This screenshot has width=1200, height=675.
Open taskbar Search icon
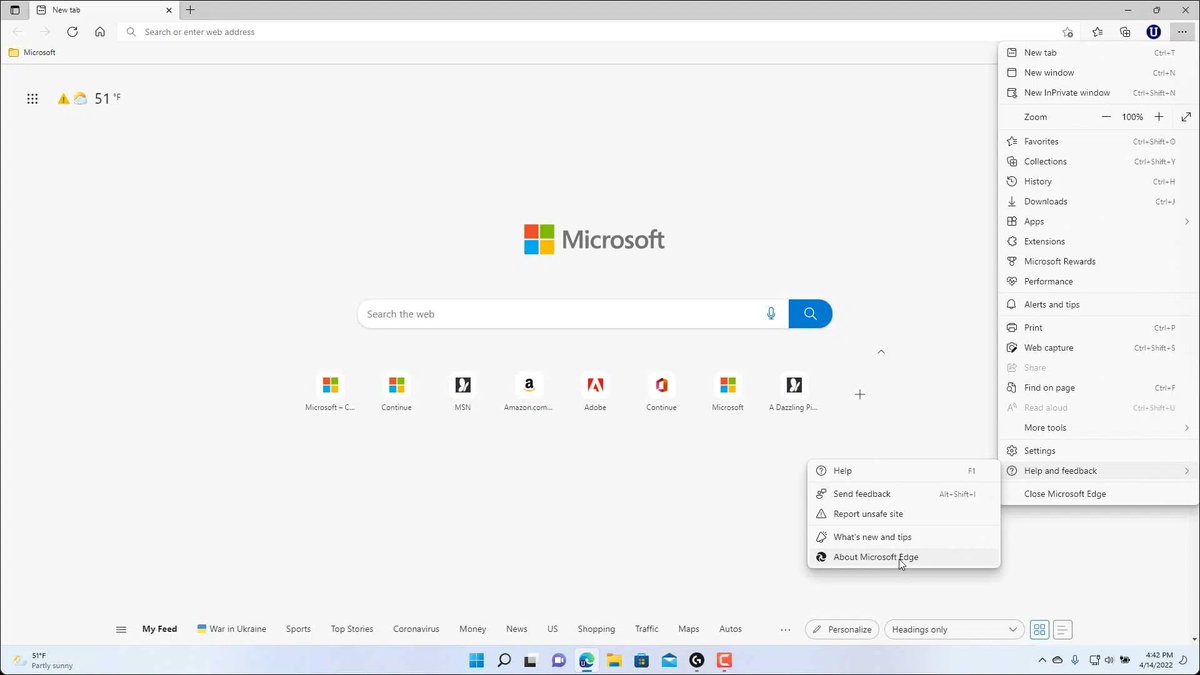coord(504,661)
